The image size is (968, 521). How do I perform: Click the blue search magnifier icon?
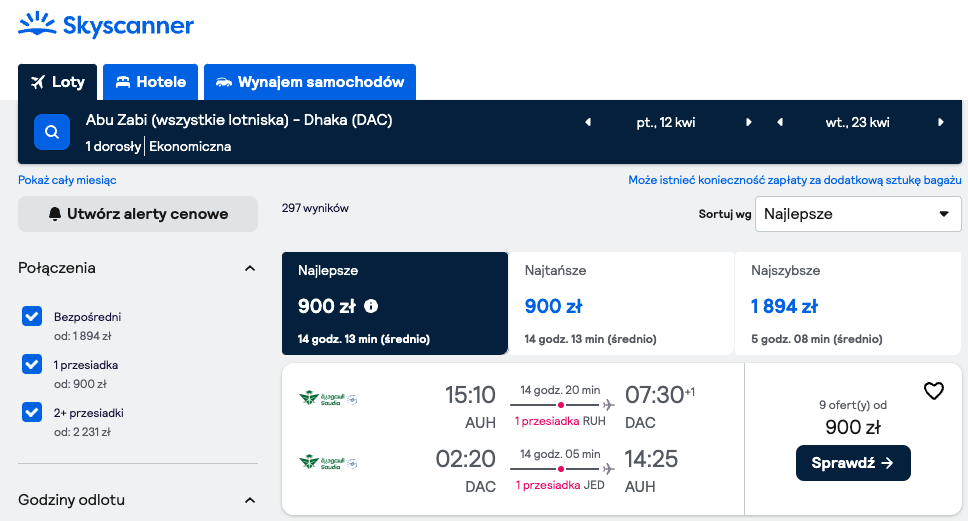click(x=52, y=132)
